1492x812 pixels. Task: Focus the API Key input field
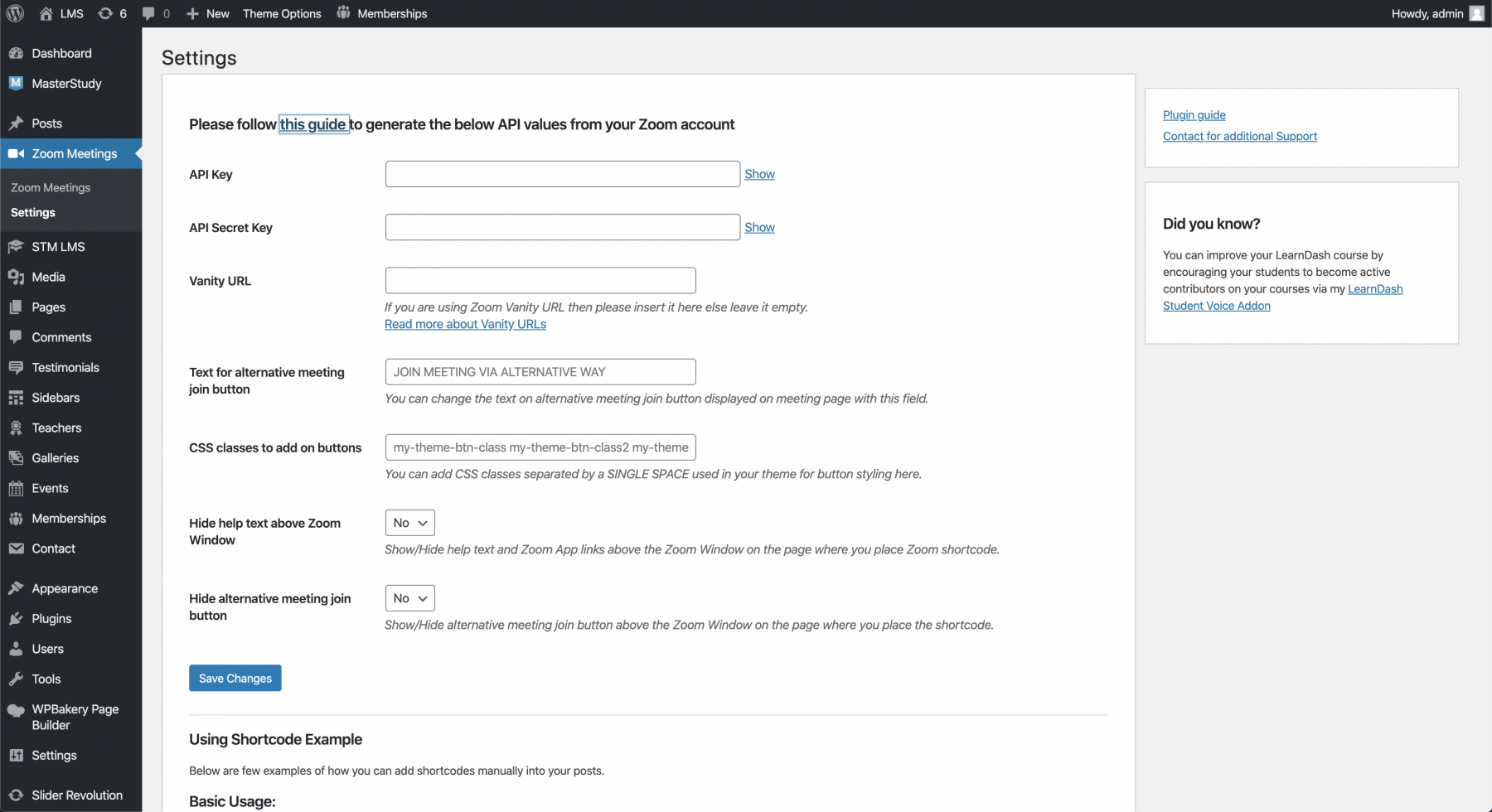click(x=563, y=174)
